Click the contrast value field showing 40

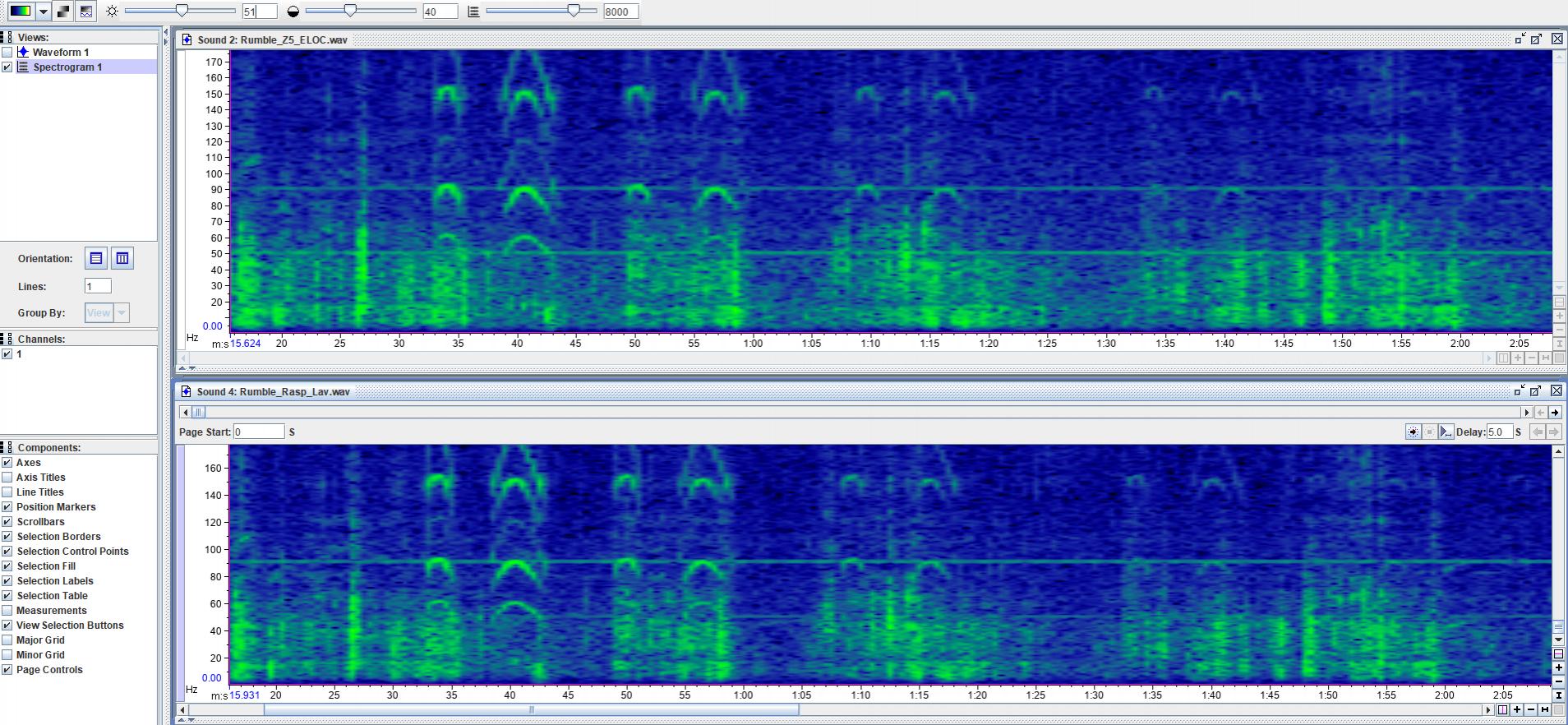440,12
